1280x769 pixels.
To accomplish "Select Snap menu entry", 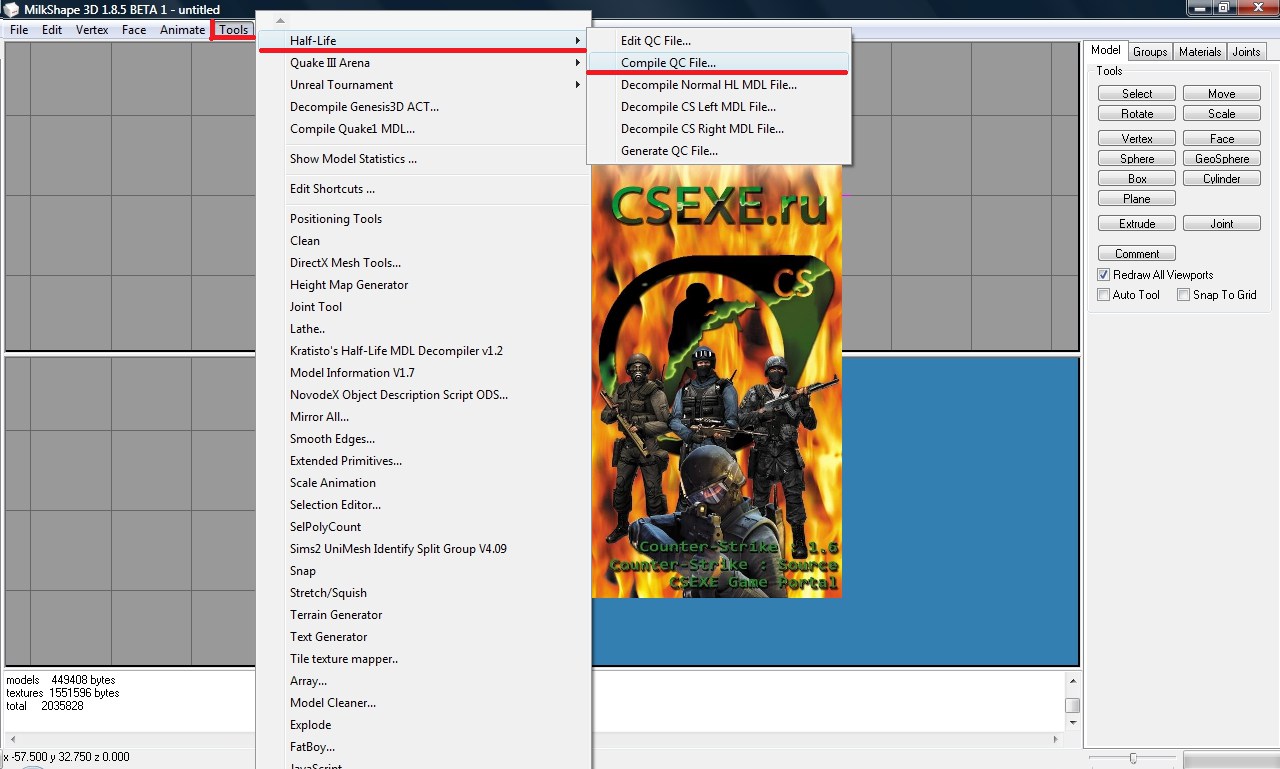I will coord(423,571).
